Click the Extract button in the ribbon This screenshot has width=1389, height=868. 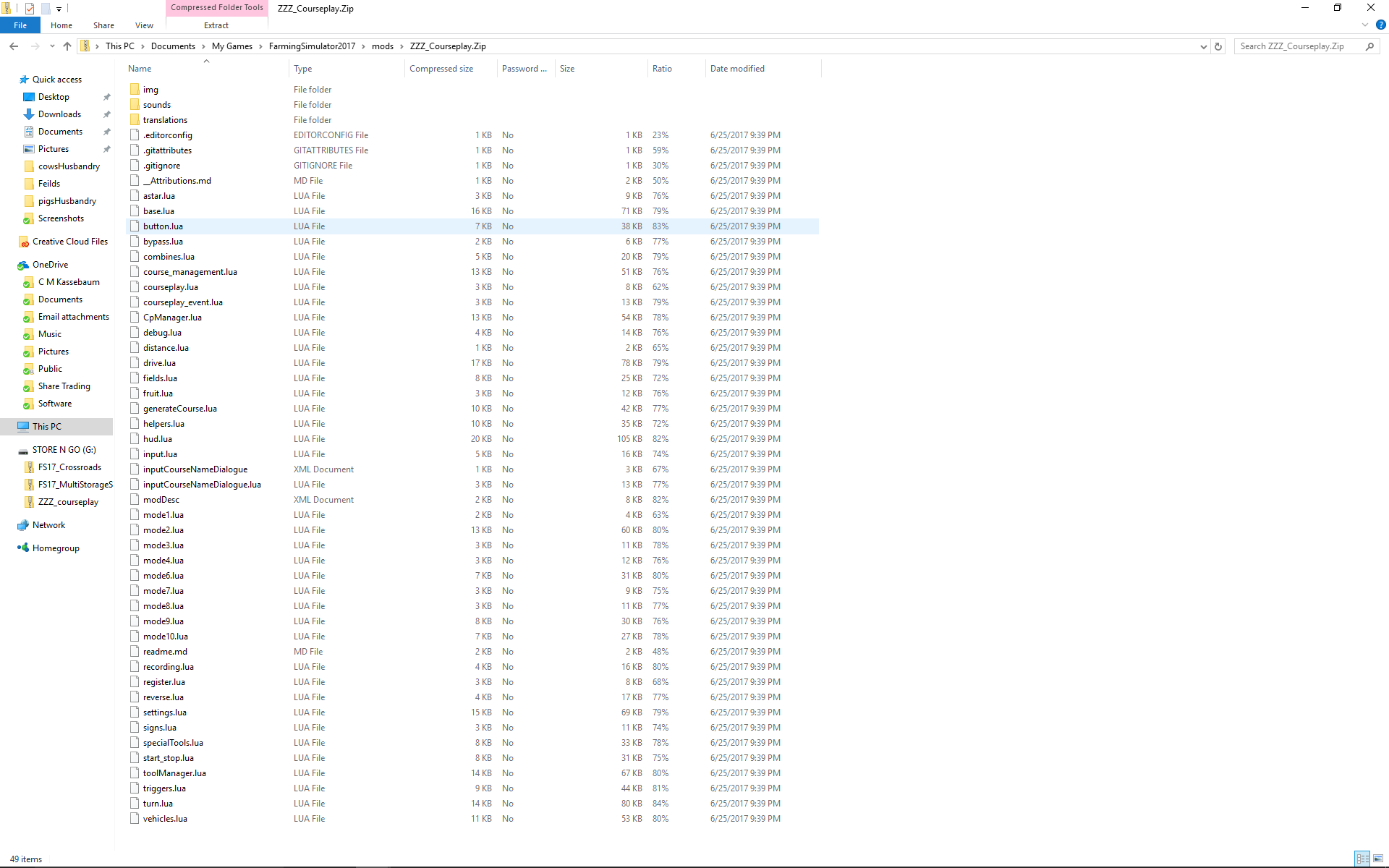coord(216,25)
